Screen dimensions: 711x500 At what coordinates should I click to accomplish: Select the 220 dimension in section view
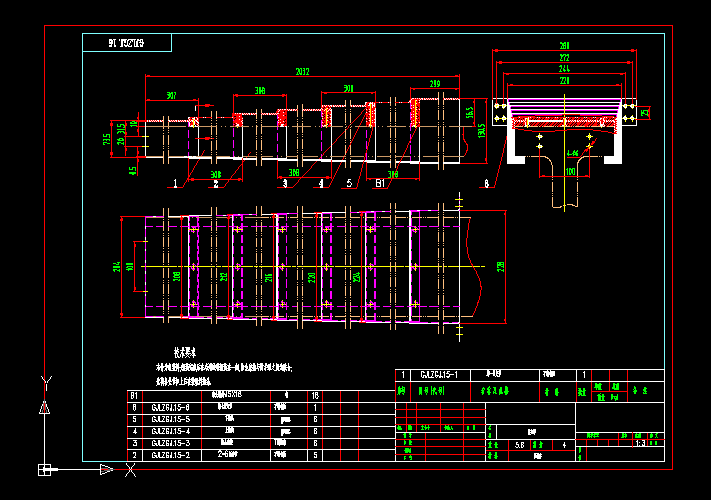coord(564,80)
